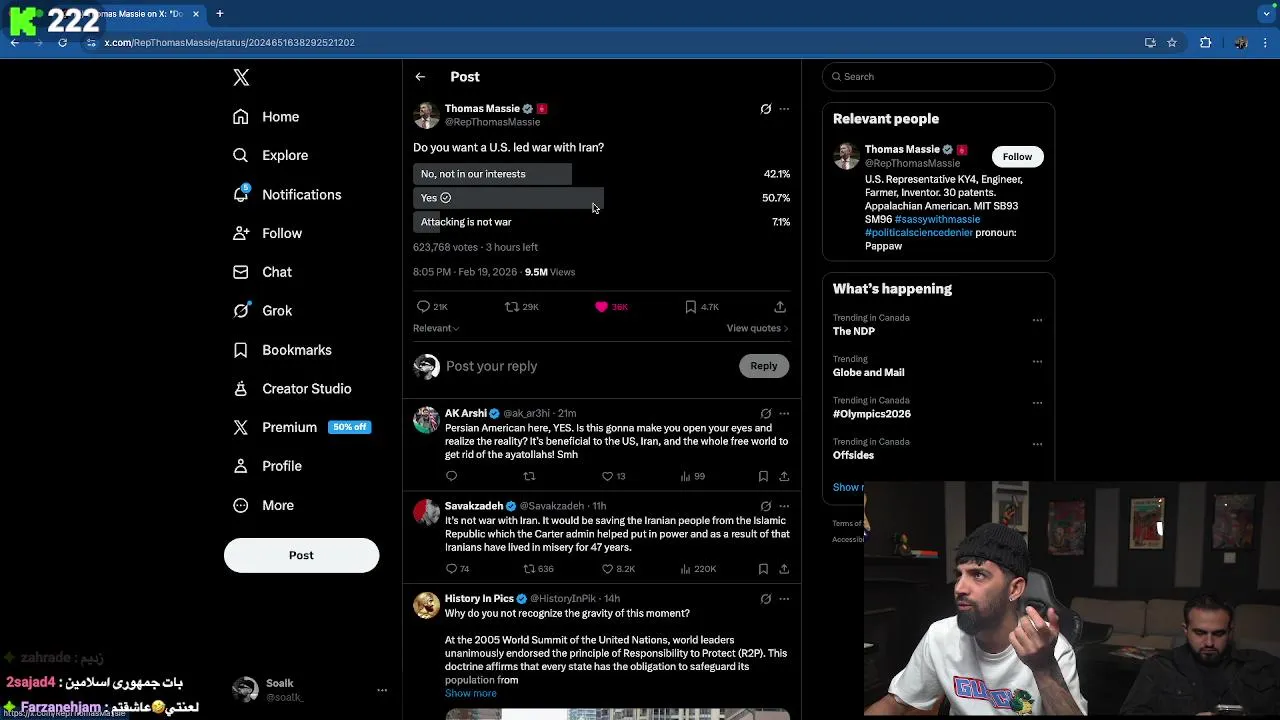Viewport: 1280px width, 720px height.
Task: Open three-dot menu on AK Arshi reply
Action: [x=784, y=413]
